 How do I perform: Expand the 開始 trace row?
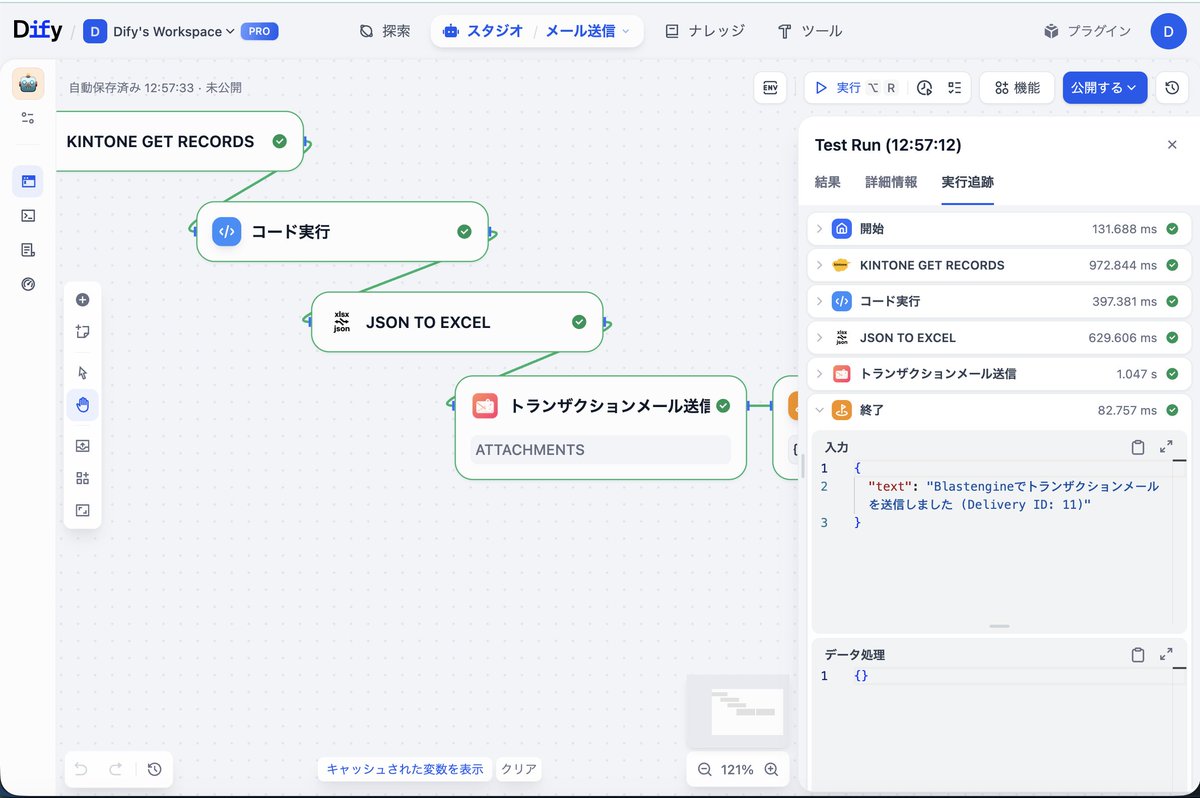click(x=998, y=229)
